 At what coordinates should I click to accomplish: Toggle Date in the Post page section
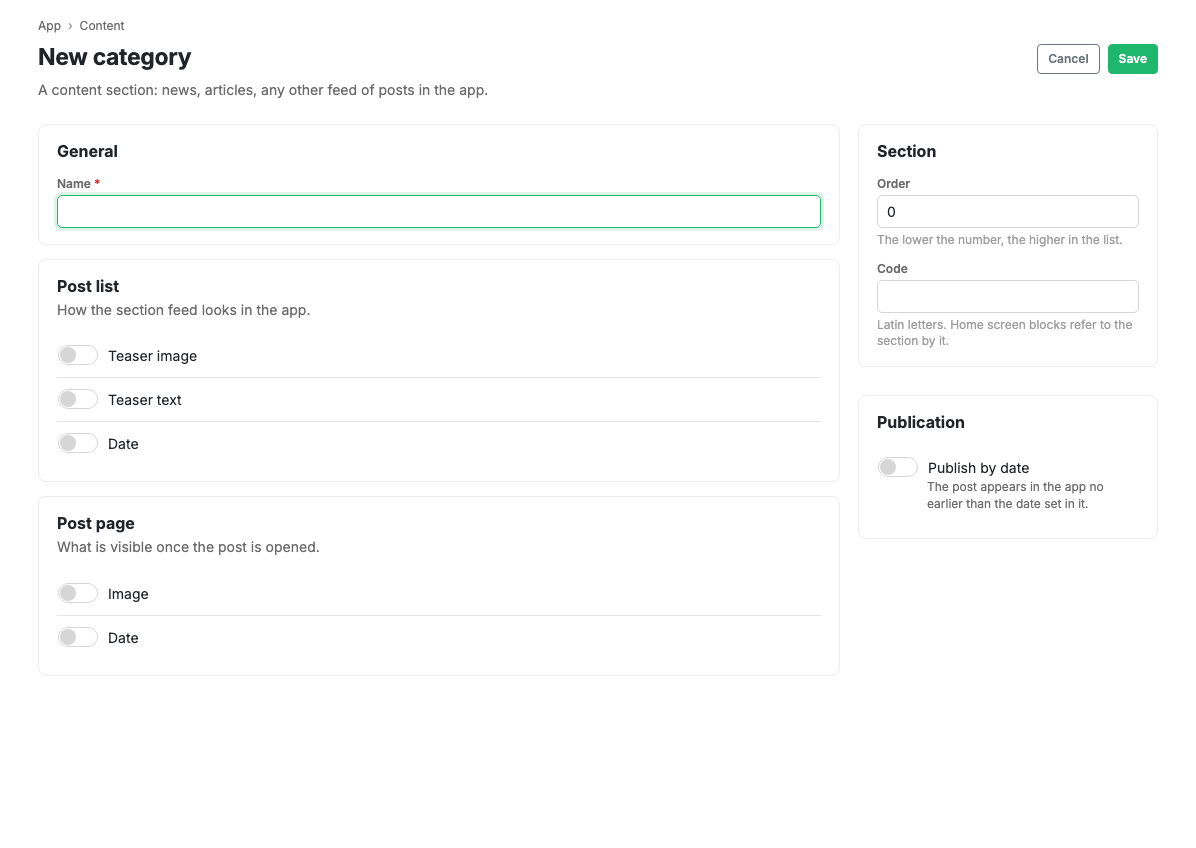click(78, 638)
